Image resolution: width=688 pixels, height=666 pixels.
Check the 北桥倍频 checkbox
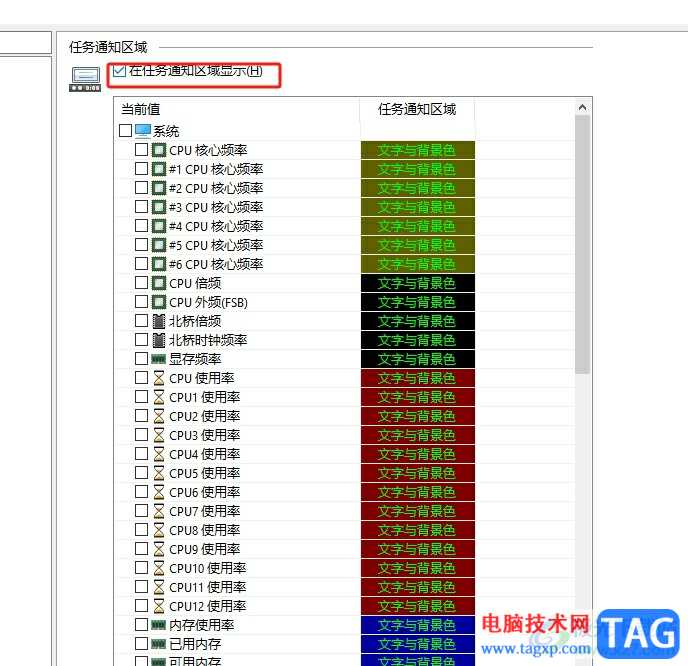(141, 321)
